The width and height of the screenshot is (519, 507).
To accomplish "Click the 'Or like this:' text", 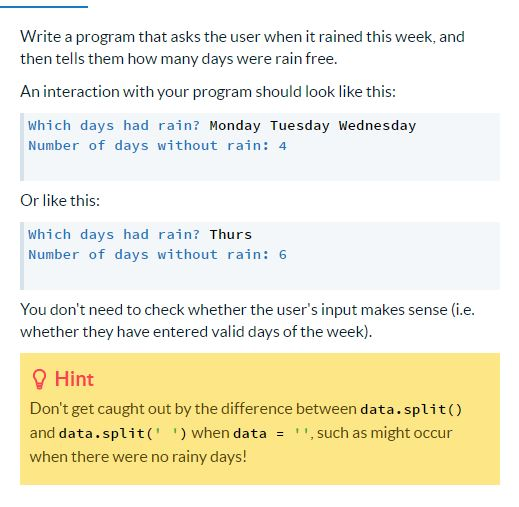I will [x=60, y=201].
